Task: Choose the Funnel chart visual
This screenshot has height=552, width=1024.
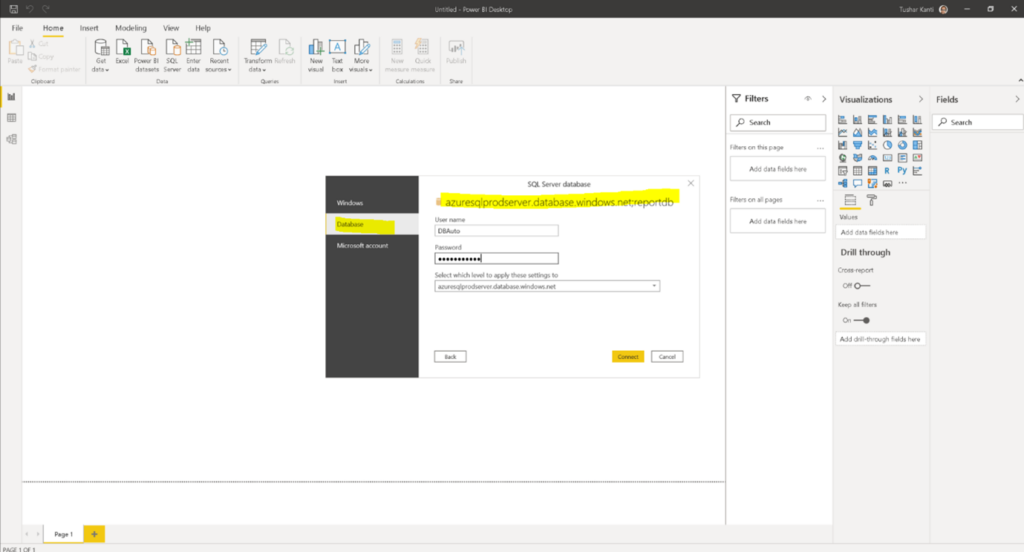Action: pyautogui.click(x=857, y=145)
